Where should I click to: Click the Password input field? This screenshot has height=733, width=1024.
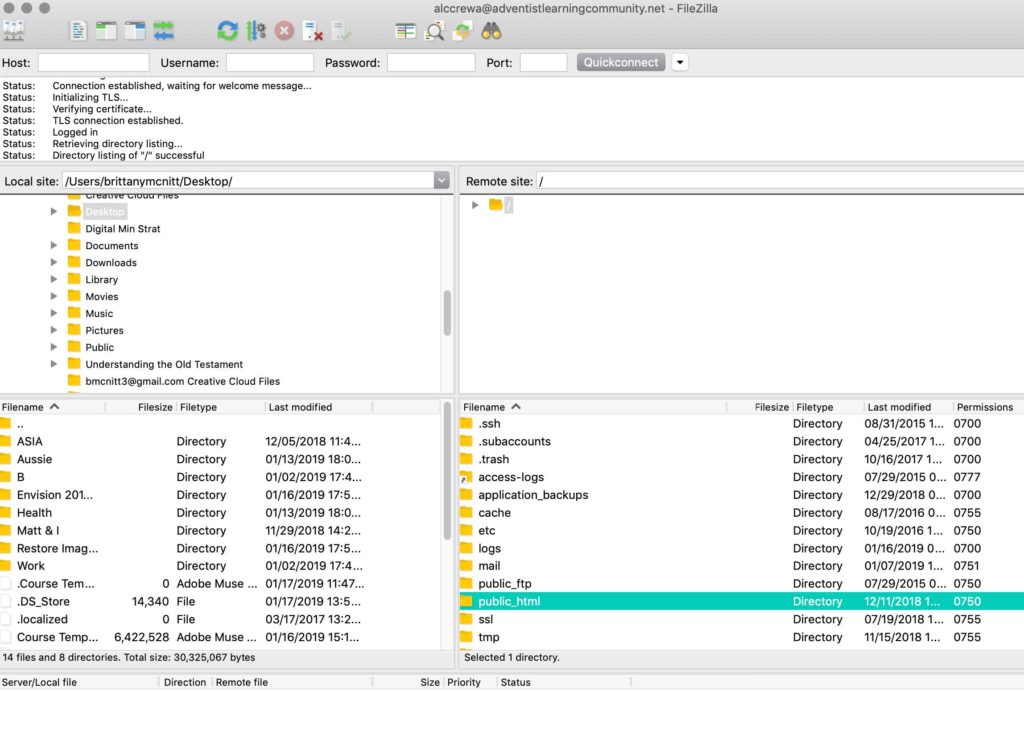[431, 63]
